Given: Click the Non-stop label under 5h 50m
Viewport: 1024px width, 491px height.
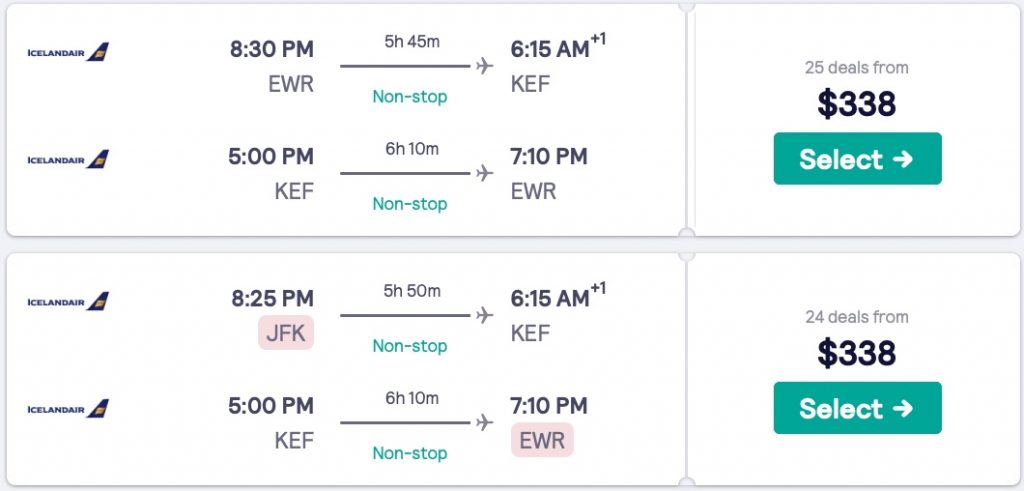Looking at the screenshot, I should click(x=410, y=346).
